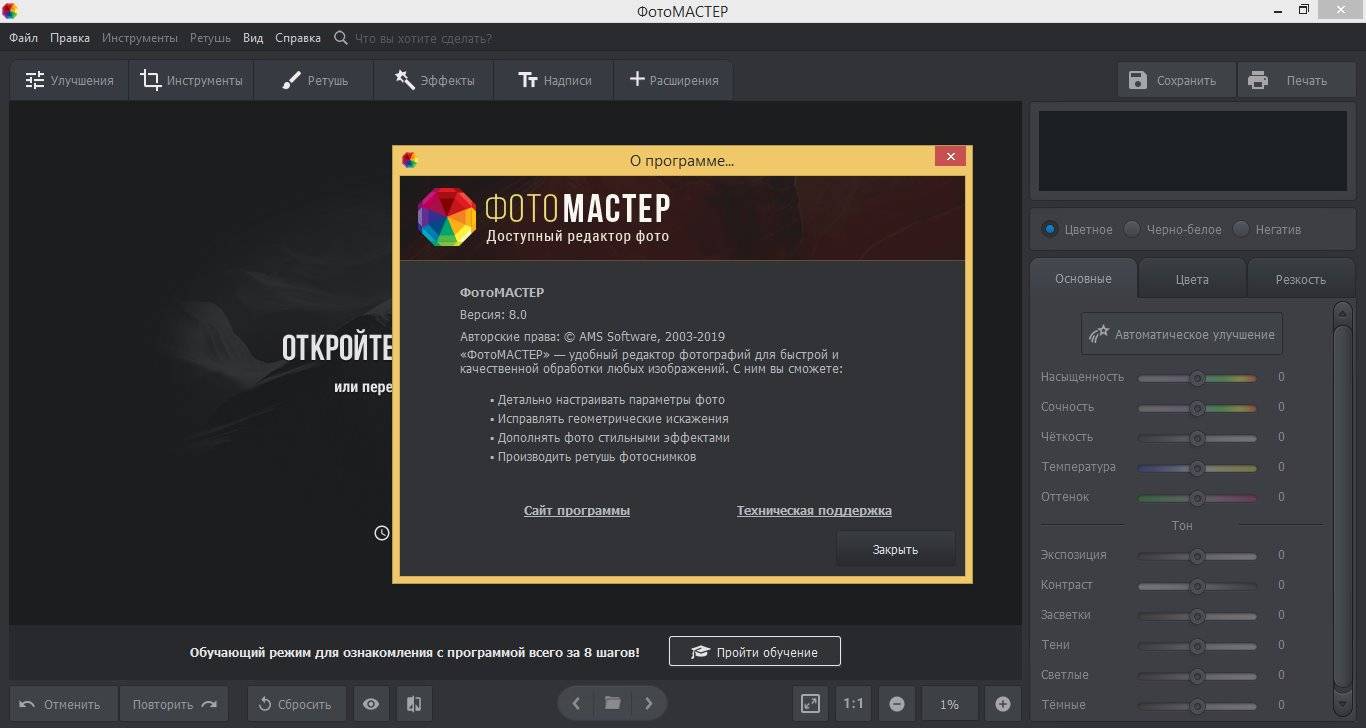Click the zoom in plus icon

click(x=1003, y=704)
